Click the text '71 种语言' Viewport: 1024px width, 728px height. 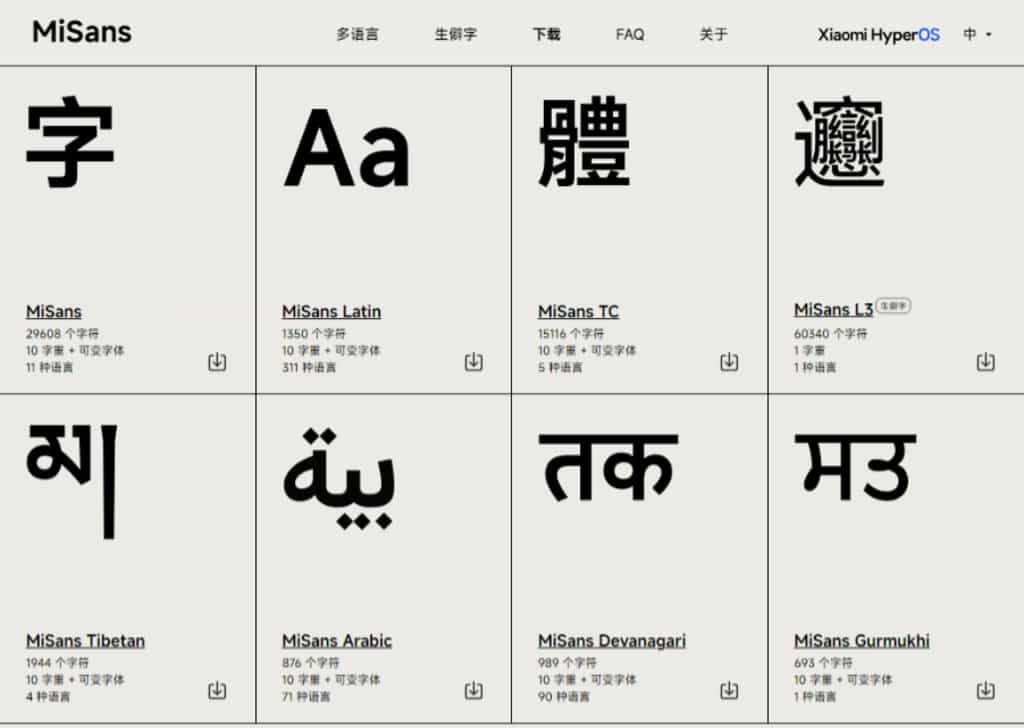pyautogui.click(x=306, y=697)
